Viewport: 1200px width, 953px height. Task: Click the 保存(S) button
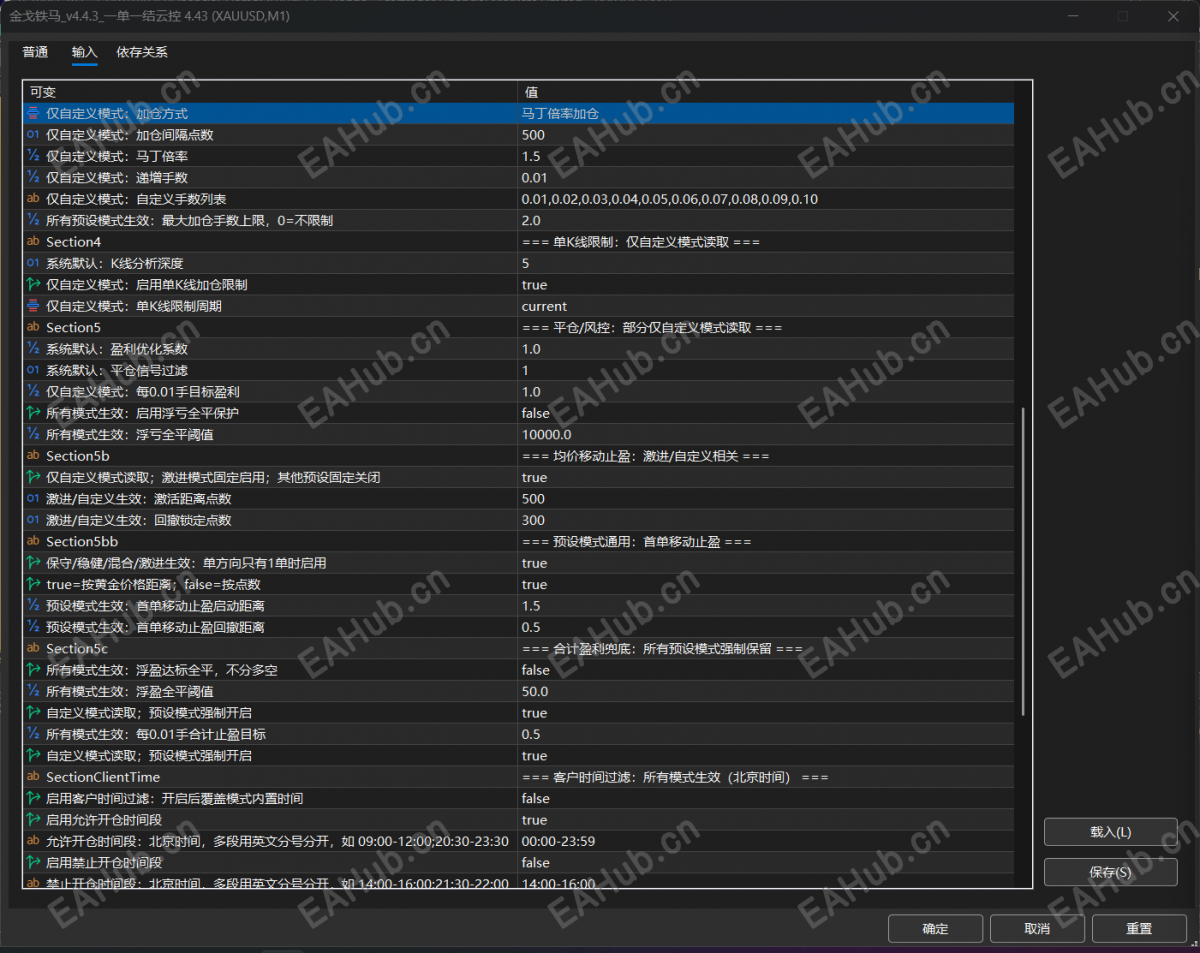1110,872
